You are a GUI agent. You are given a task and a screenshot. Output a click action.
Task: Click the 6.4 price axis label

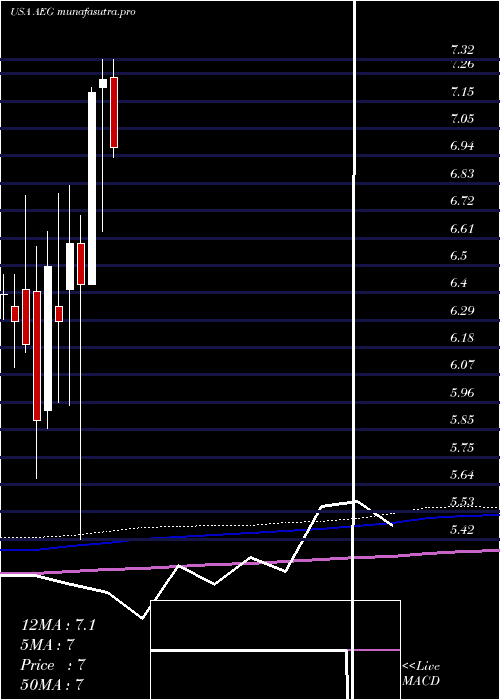tap(458, 283)
